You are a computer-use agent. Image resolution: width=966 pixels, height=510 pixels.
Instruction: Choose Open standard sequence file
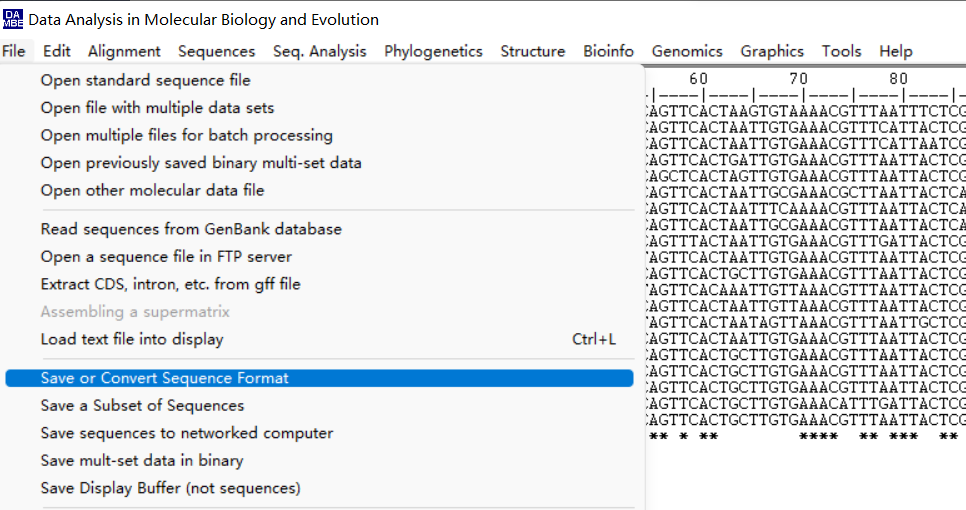pyautogui.click(x=146, y=80)
